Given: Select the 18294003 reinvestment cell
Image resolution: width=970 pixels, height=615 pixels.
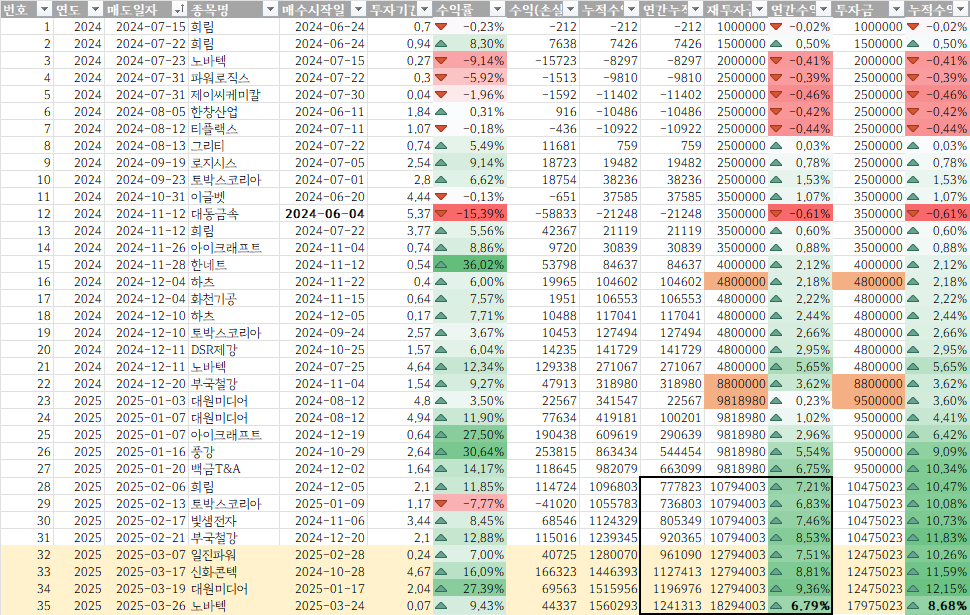Looking at the screenshot, I should (736, 606).
